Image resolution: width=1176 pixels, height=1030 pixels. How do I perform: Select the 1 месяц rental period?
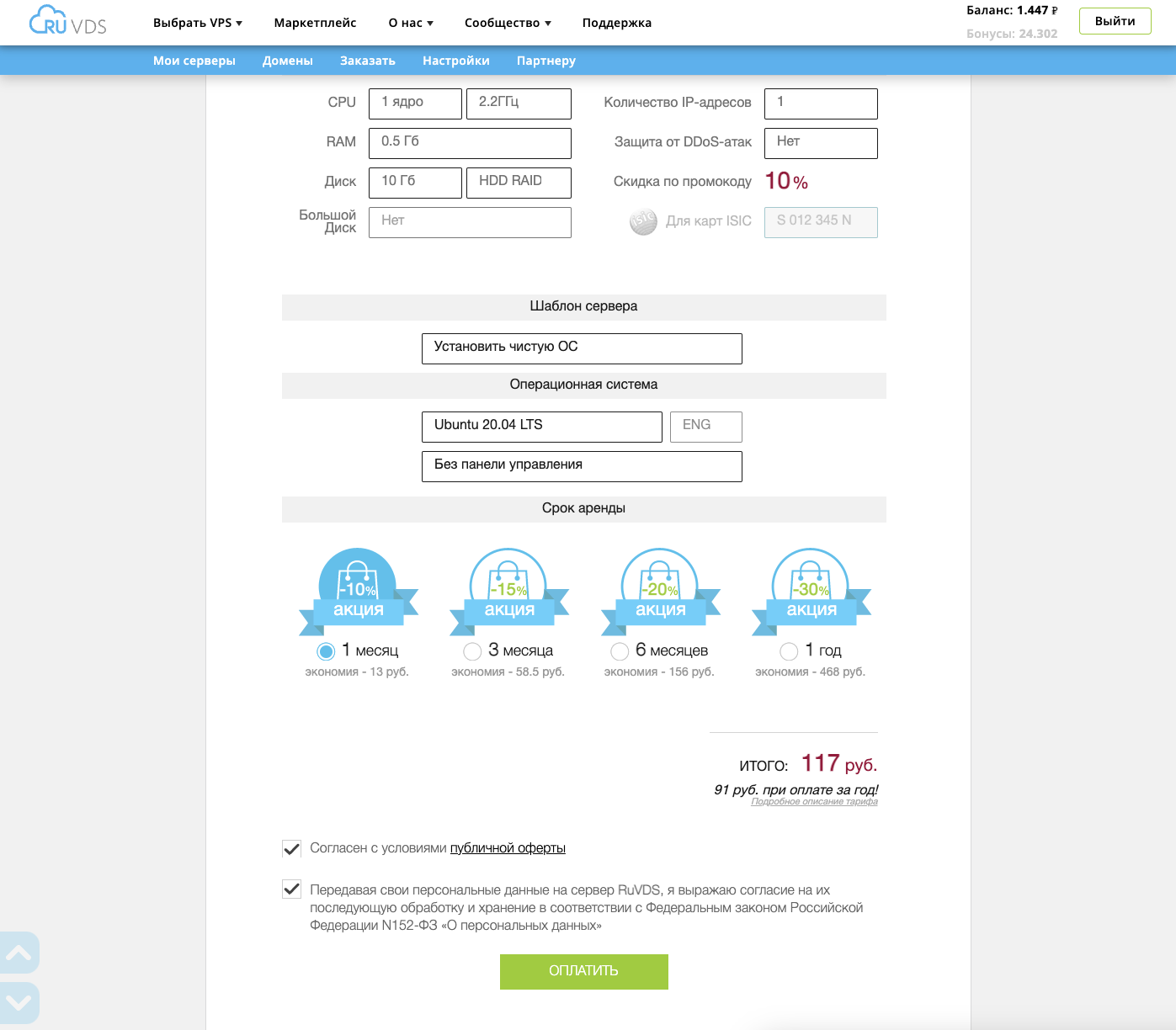[326, 651]
